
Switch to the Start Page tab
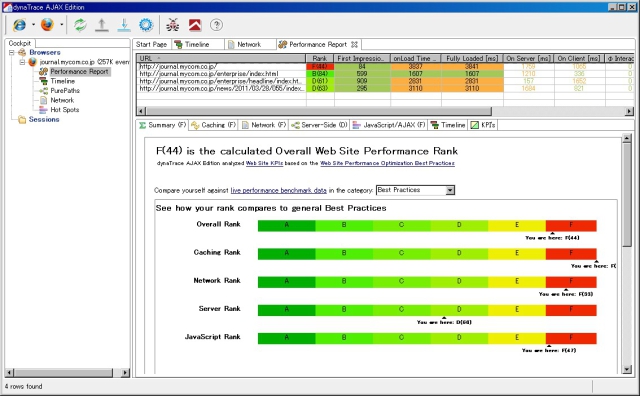(151, 44)
